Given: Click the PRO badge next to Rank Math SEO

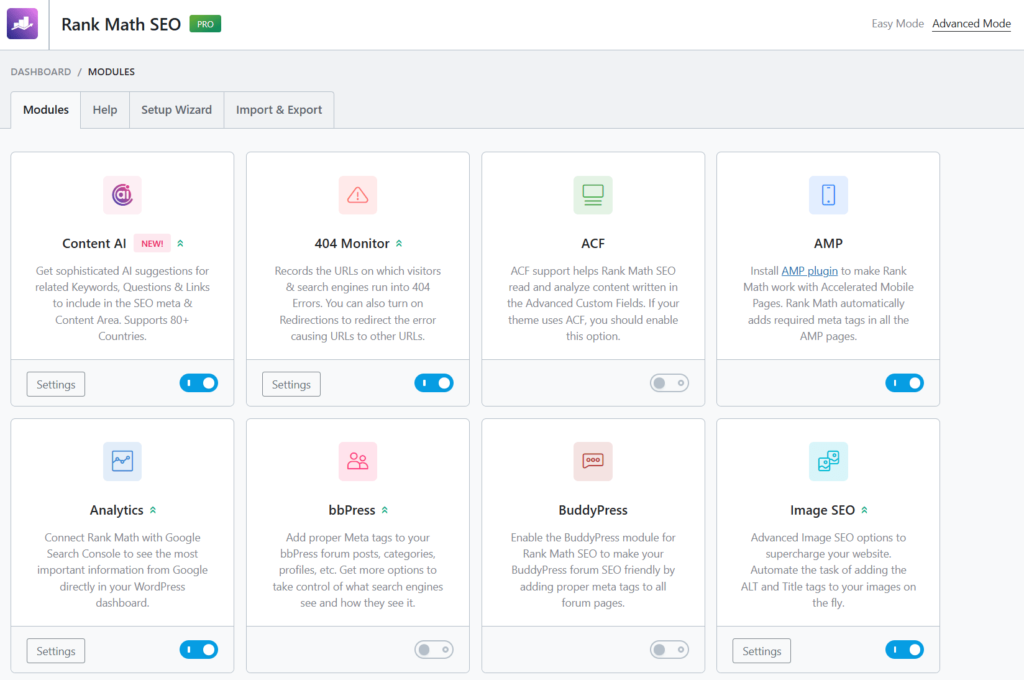Looking at the screenshot, I should tap(205, 24).
